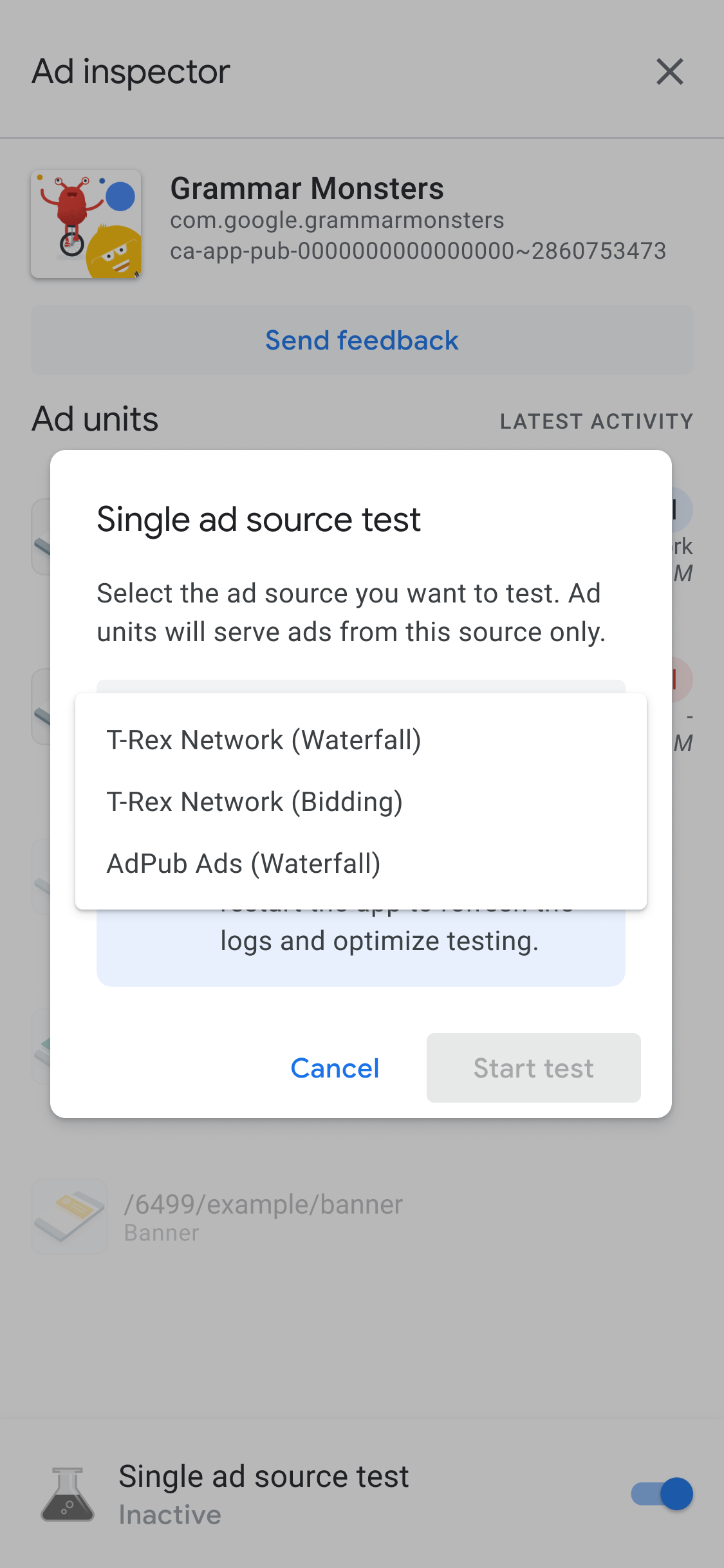Tap the ca-app-pub app ID text
This screenshot has height=1568, width=724.
418,251
